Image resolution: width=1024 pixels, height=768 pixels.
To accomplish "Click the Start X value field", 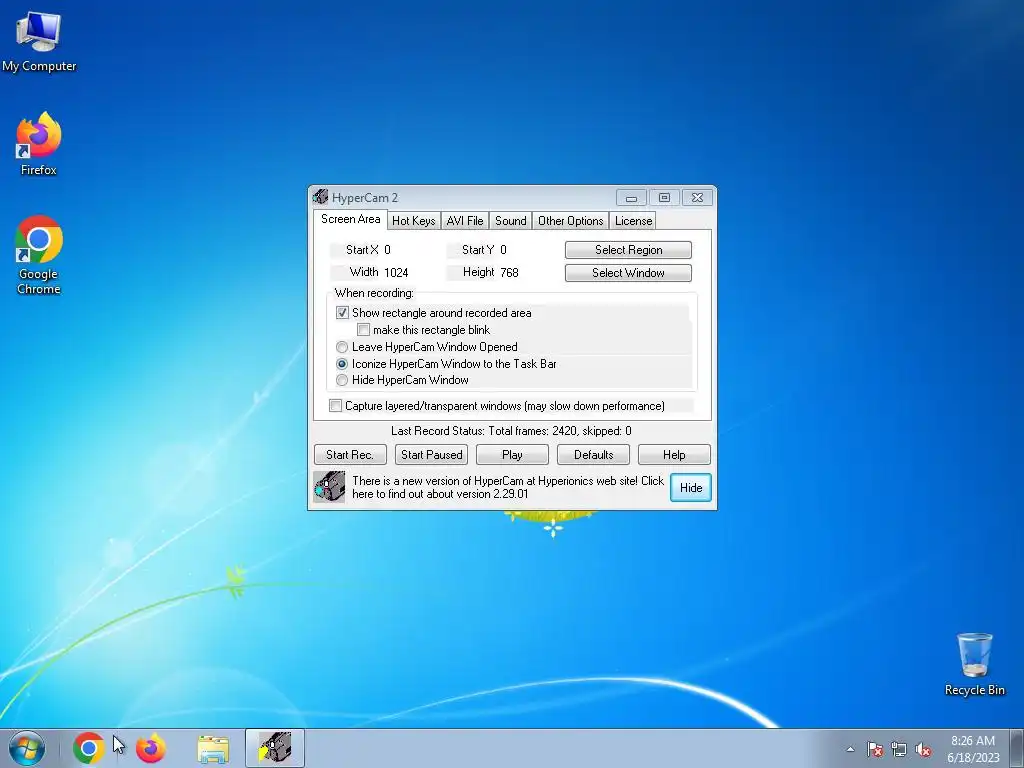I will [387, 249].
